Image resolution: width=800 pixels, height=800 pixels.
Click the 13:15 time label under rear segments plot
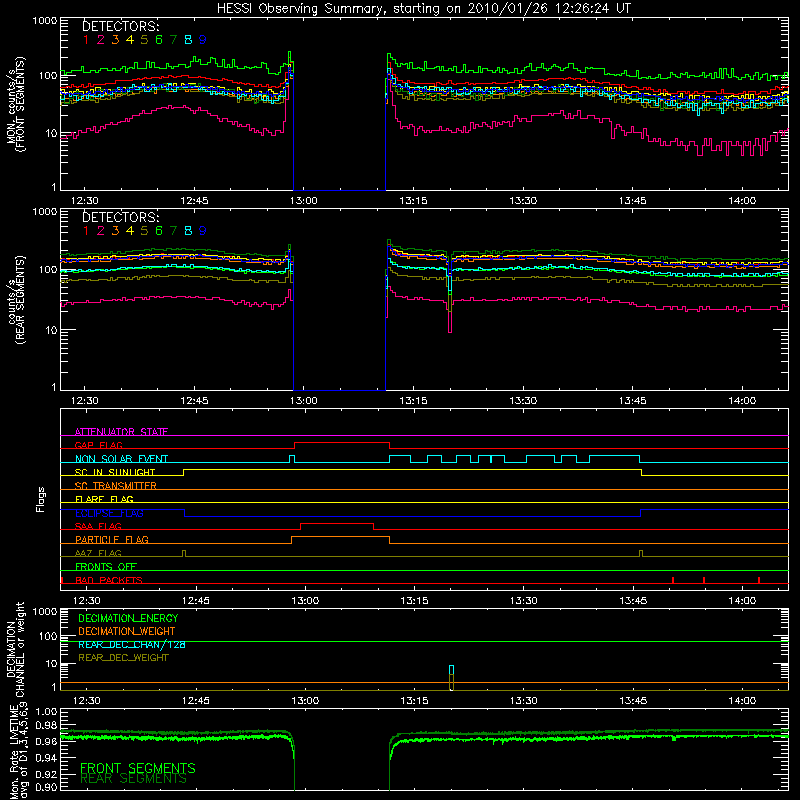(413, 401)
